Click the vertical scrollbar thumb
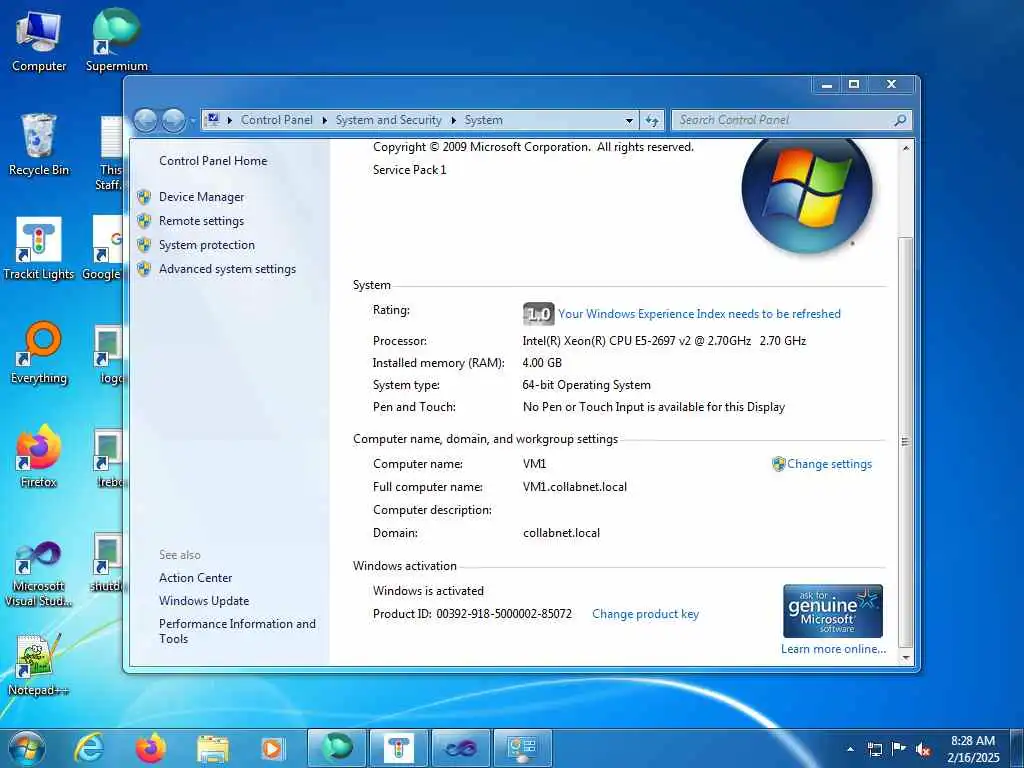Viewport: 1024px width, 768px height. pyautogui.click(x=906, y=441)
